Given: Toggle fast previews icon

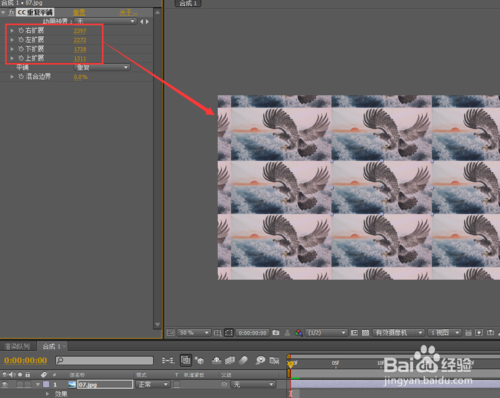Looking at the screenshot, I should (x=479, y=333).
